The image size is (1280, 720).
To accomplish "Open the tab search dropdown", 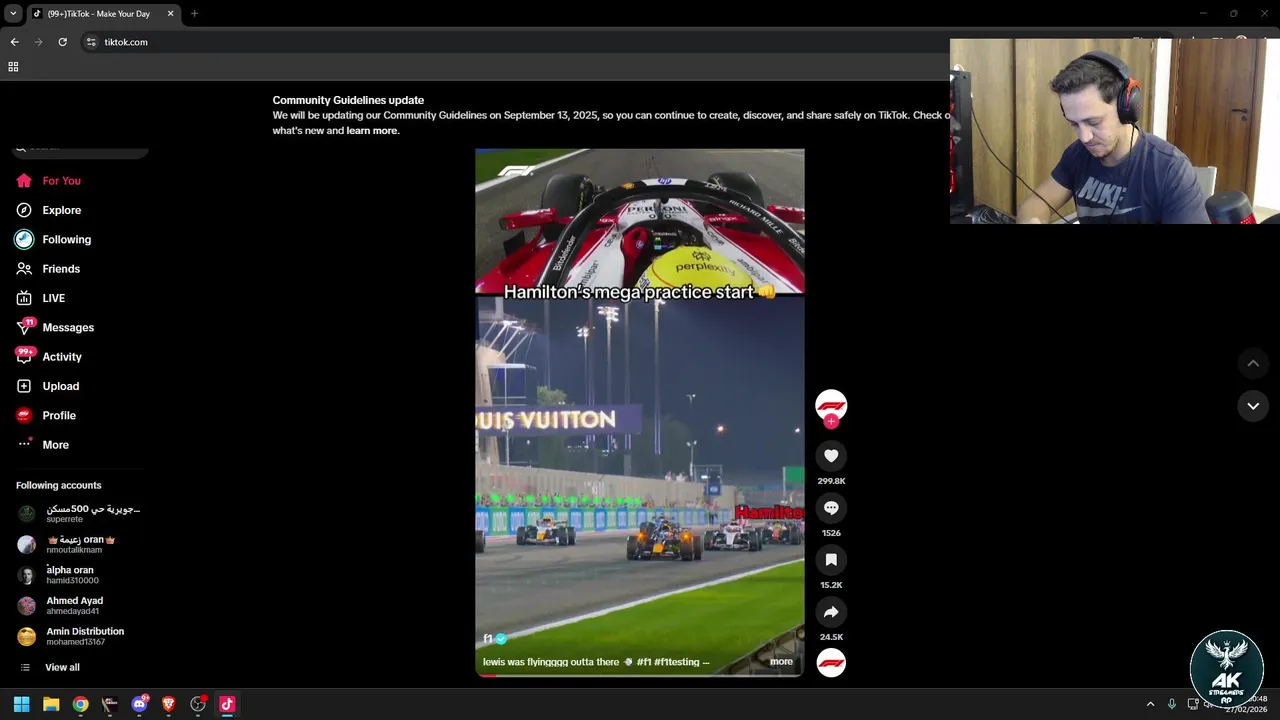I will point(13,14).
